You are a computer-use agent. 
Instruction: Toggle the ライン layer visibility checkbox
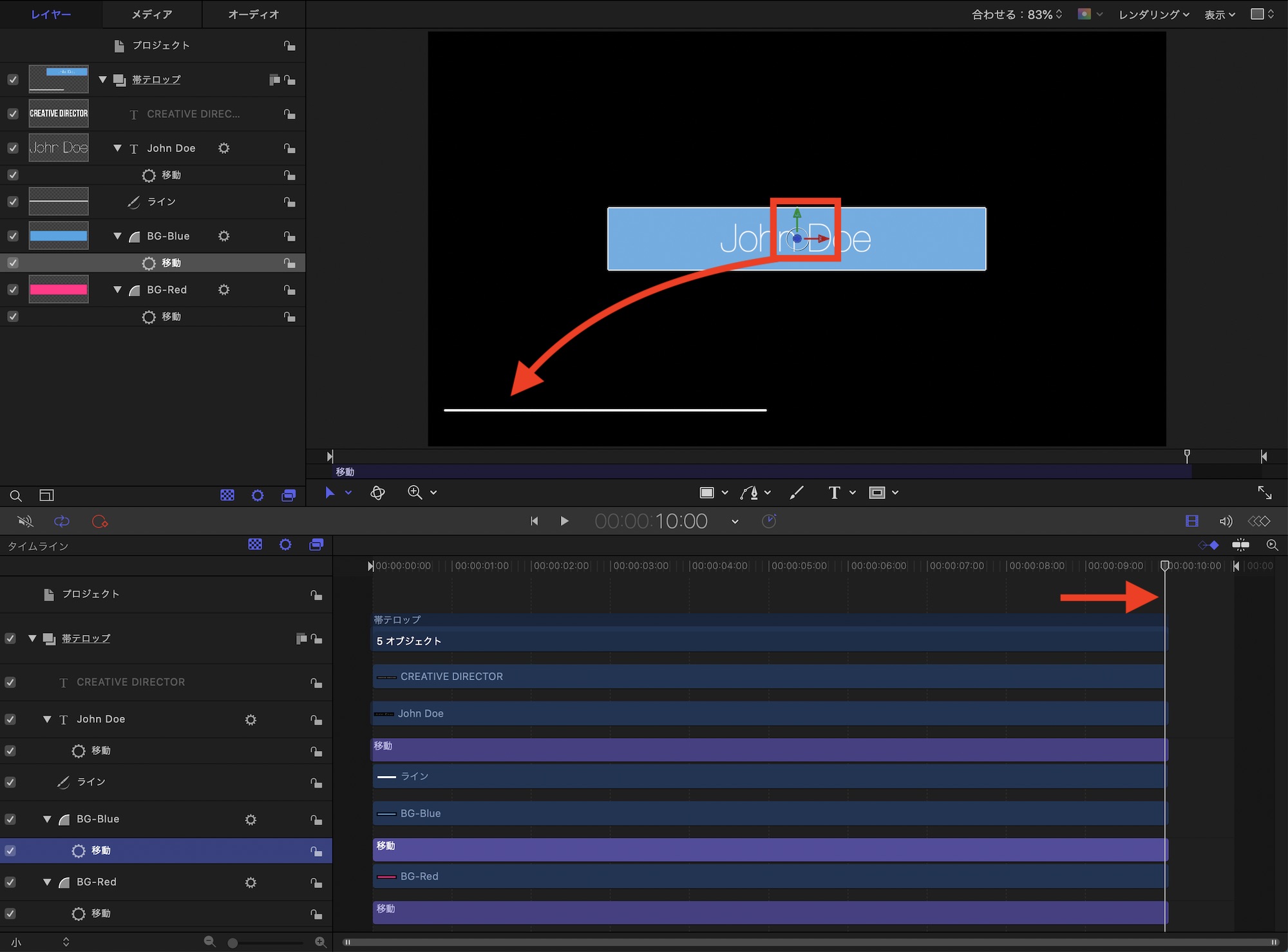tap(13, 202)
